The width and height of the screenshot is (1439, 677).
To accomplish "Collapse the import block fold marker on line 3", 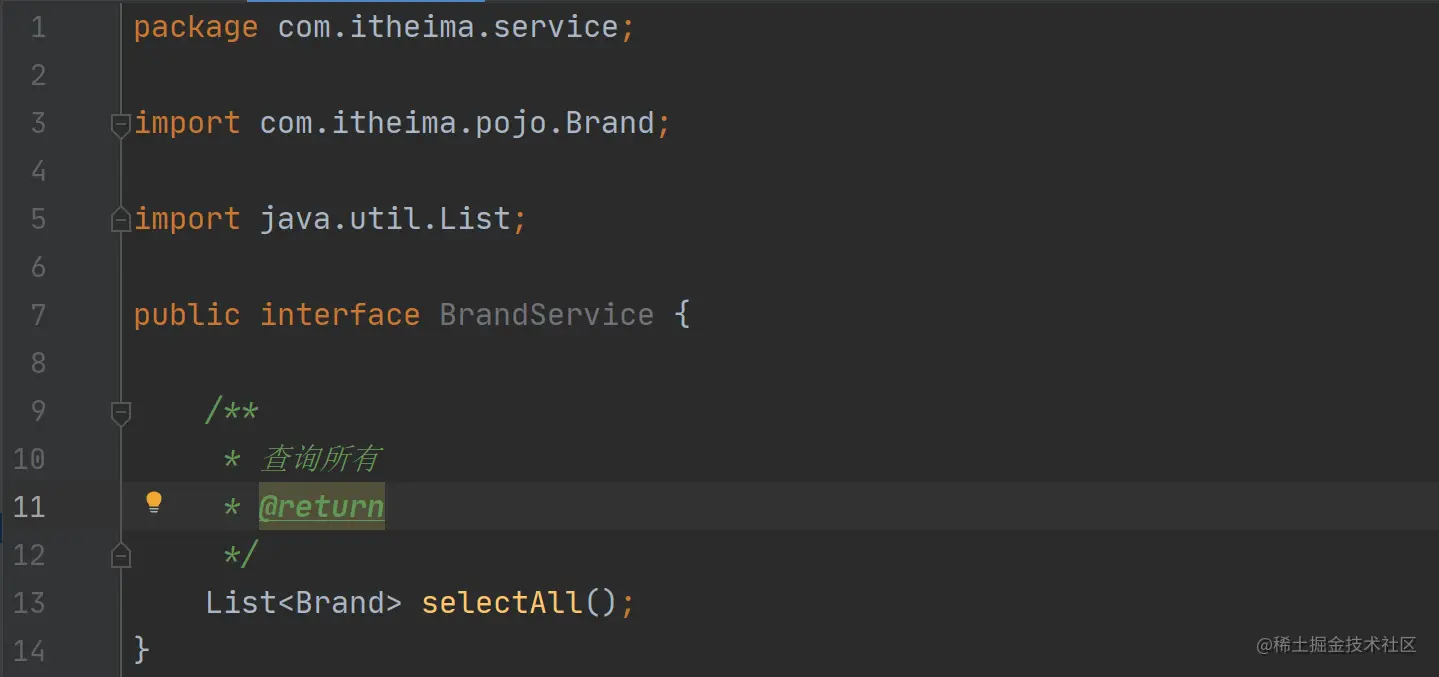I will point(121,124).
